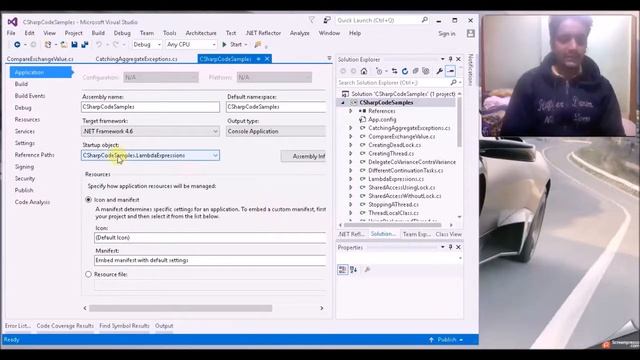Screen dimensions: 640x360
Task: Click the Show All Files icon
Action: coord(426,71)
